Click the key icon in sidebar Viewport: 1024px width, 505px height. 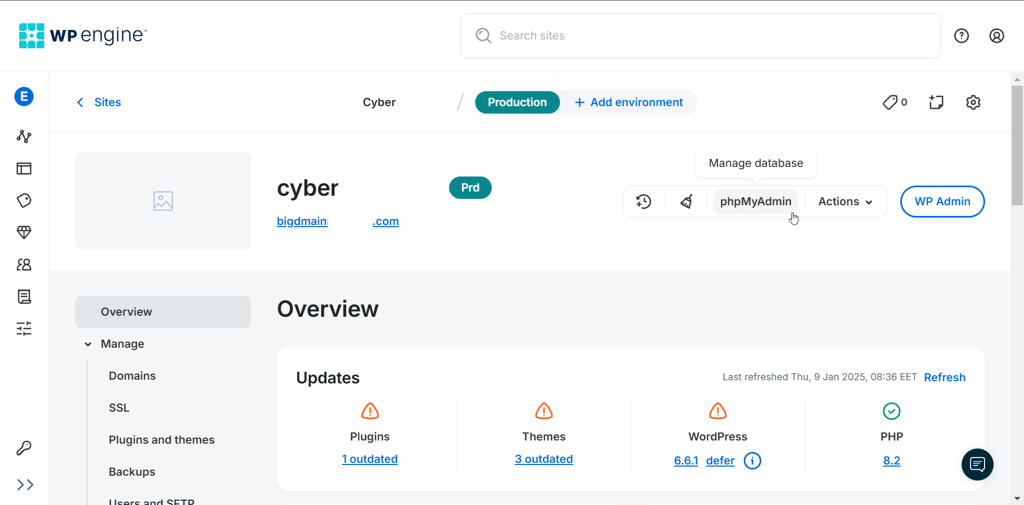(x=24, y=448)
